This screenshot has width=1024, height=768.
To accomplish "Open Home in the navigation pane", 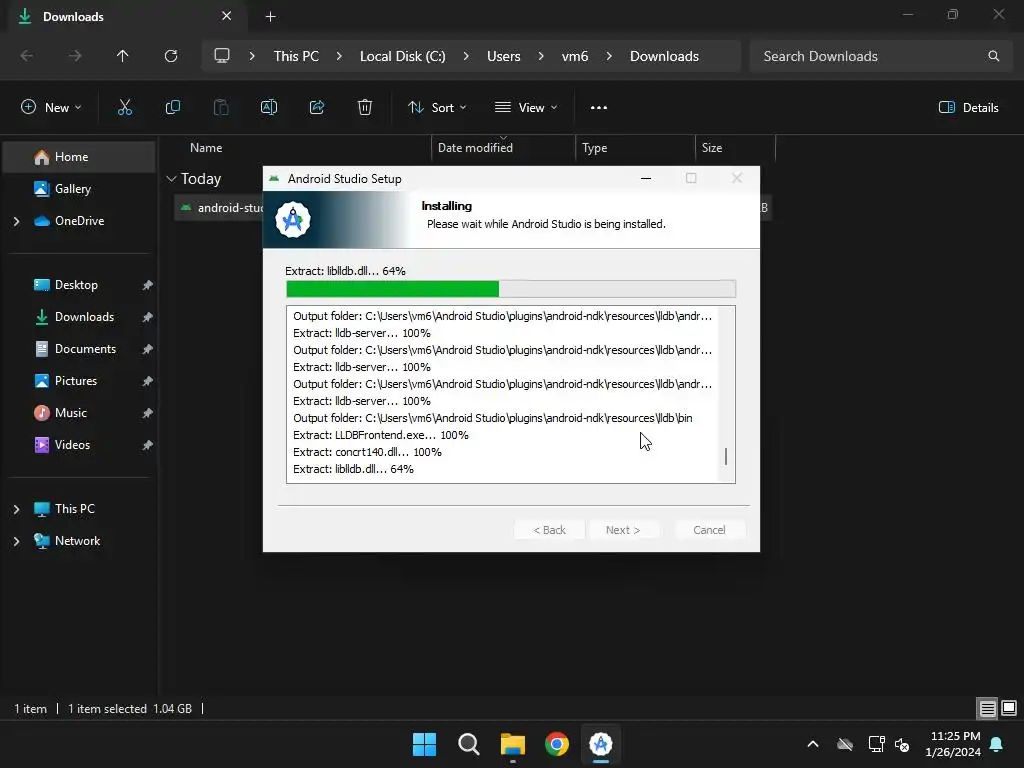I will click(79, 157).
